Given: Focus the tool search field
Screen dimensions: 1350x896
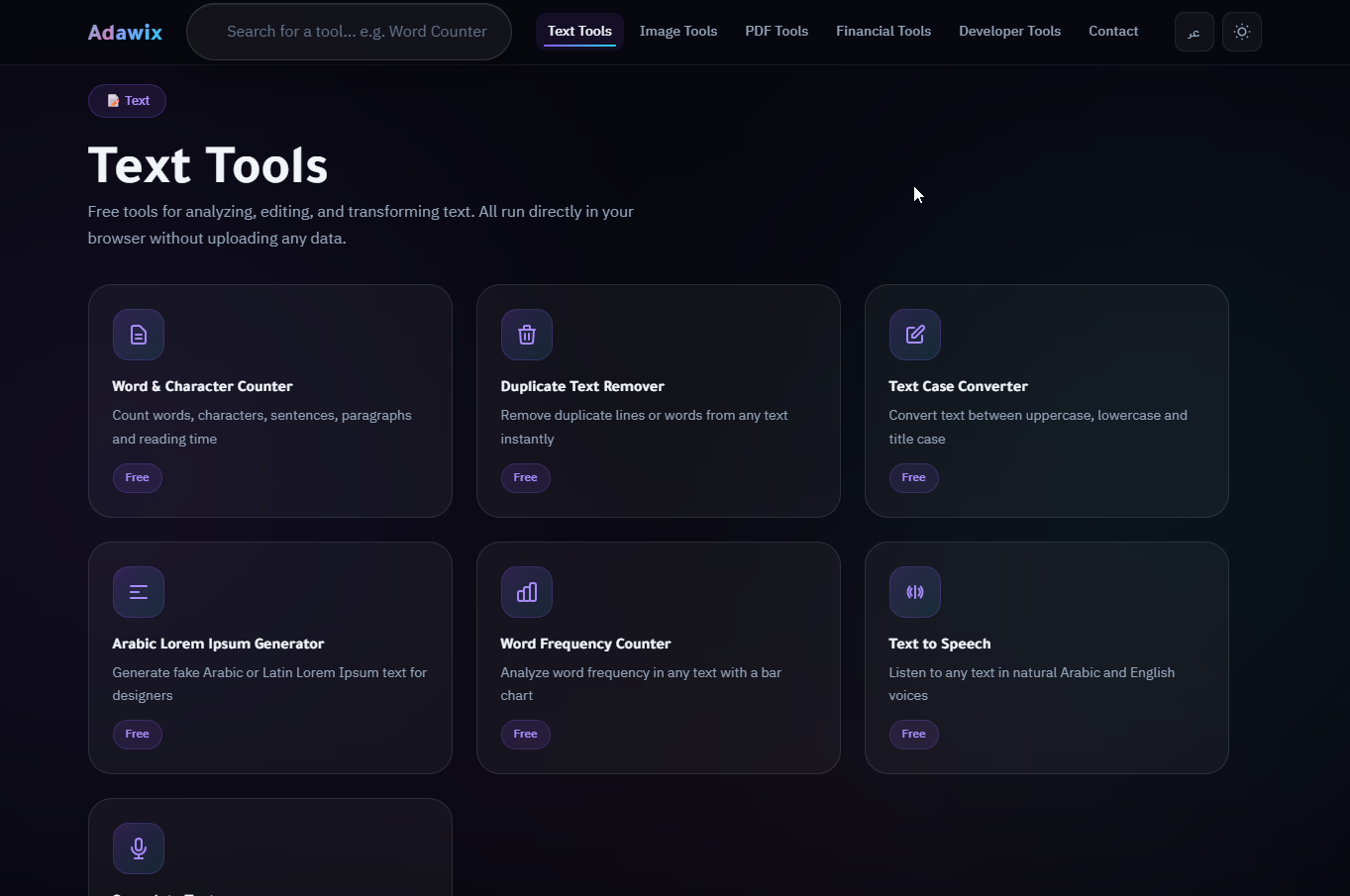Looking at the screenshot, I should point(350,32).
